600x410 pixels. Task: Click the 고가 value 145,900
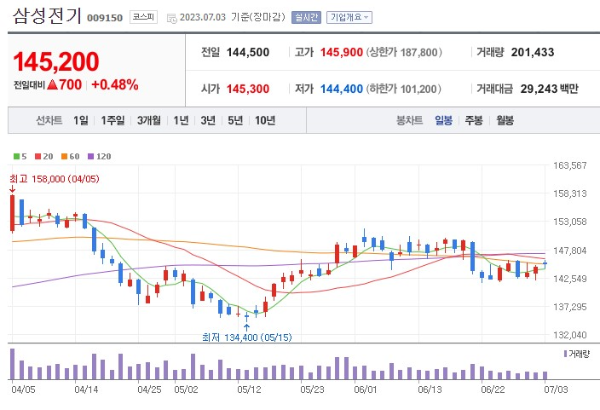point(341,52)
